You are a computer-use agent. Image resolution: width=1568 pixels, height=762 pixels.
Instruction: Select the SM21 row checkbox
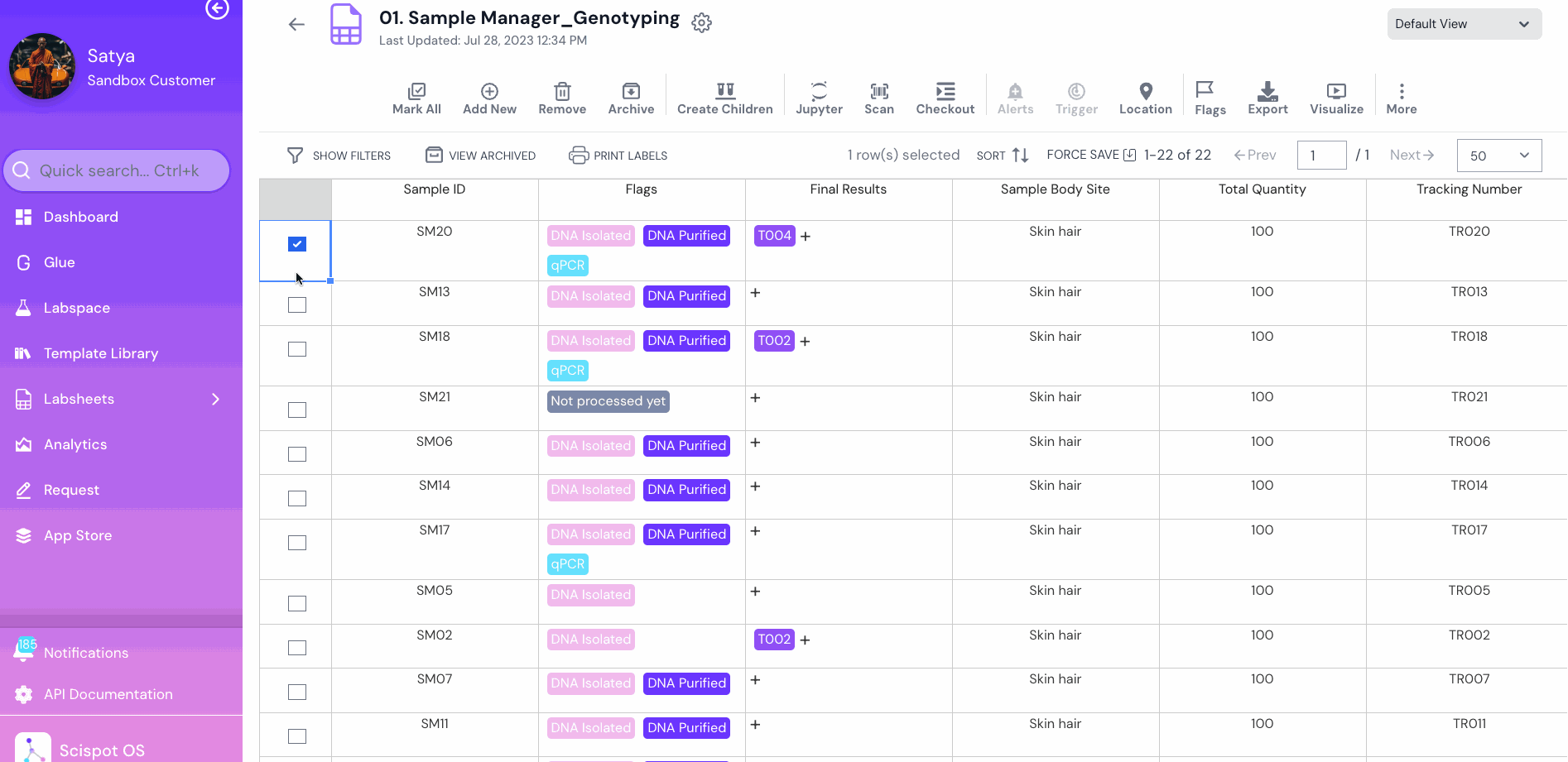[297, 410]
